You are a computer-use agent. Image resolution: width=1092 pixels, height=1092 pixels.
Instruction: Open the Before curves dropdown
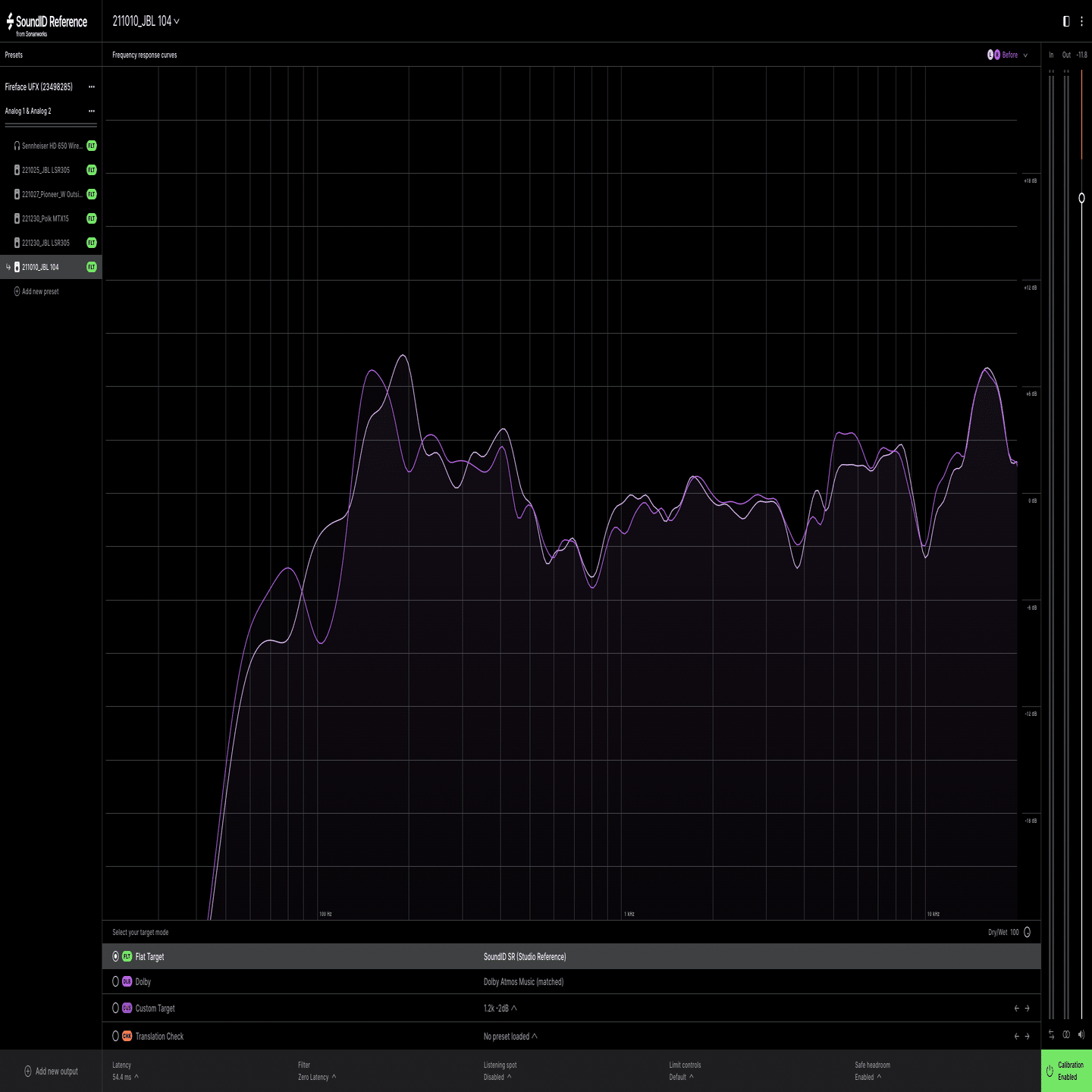click(x=1009, y=55)
